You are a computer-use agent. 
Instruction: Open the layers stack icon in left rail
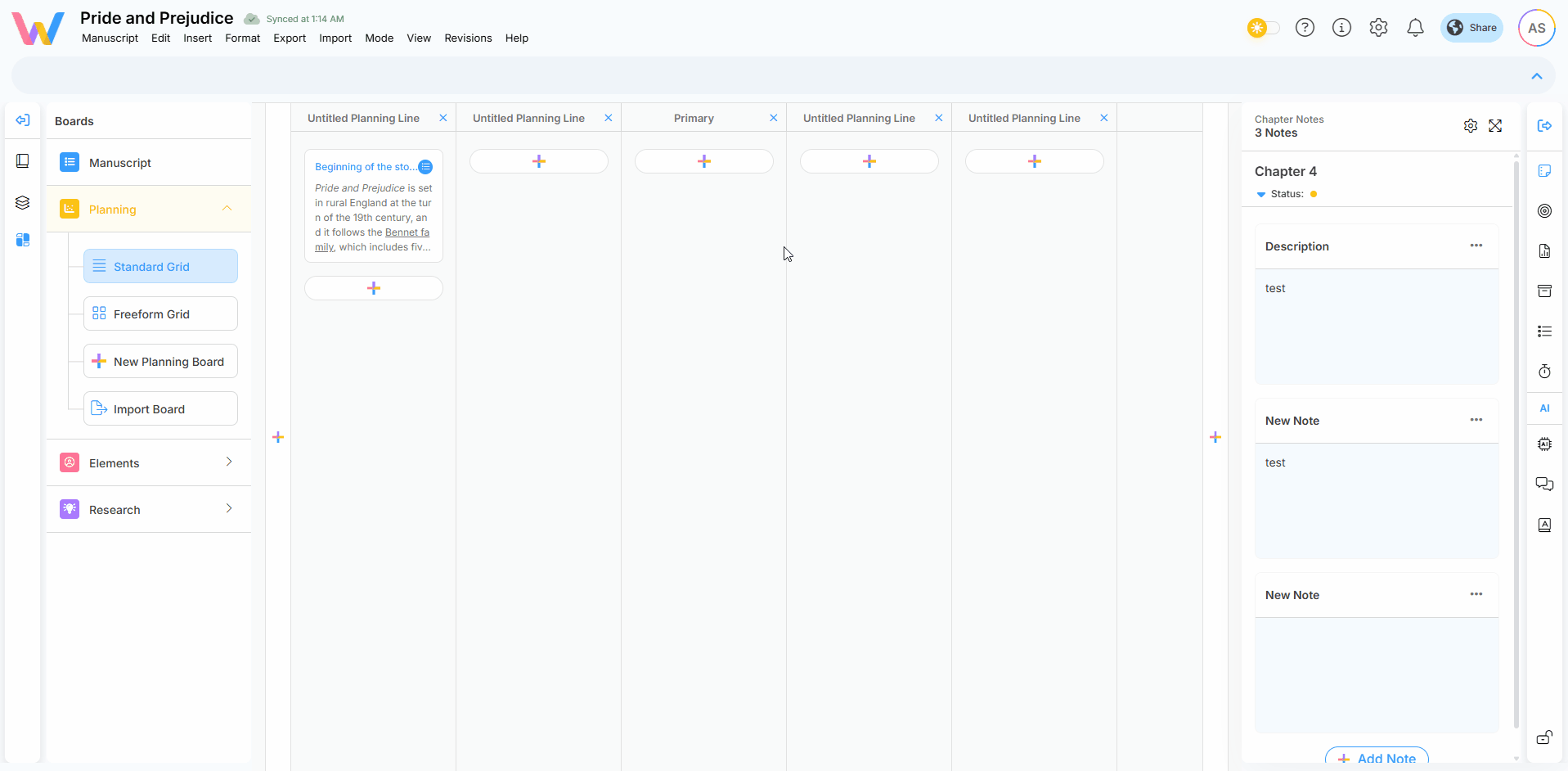pos(23,202)
